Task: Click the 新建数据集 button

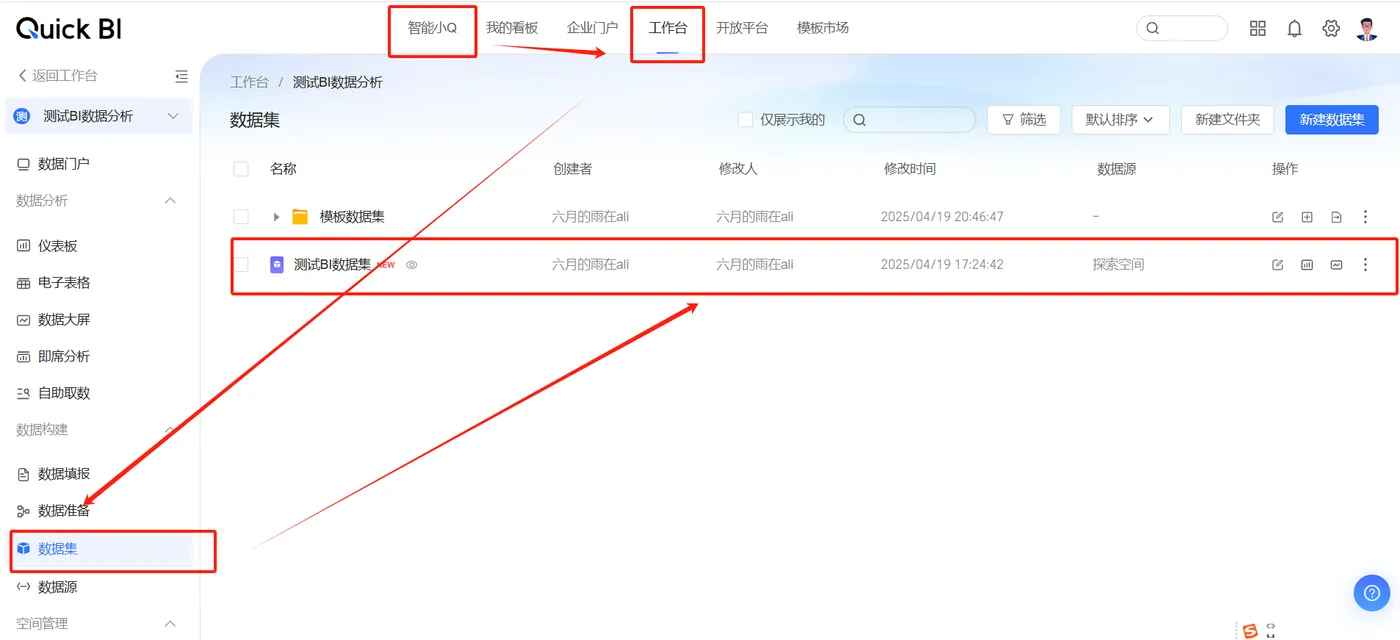Action: pos(1332,120)
